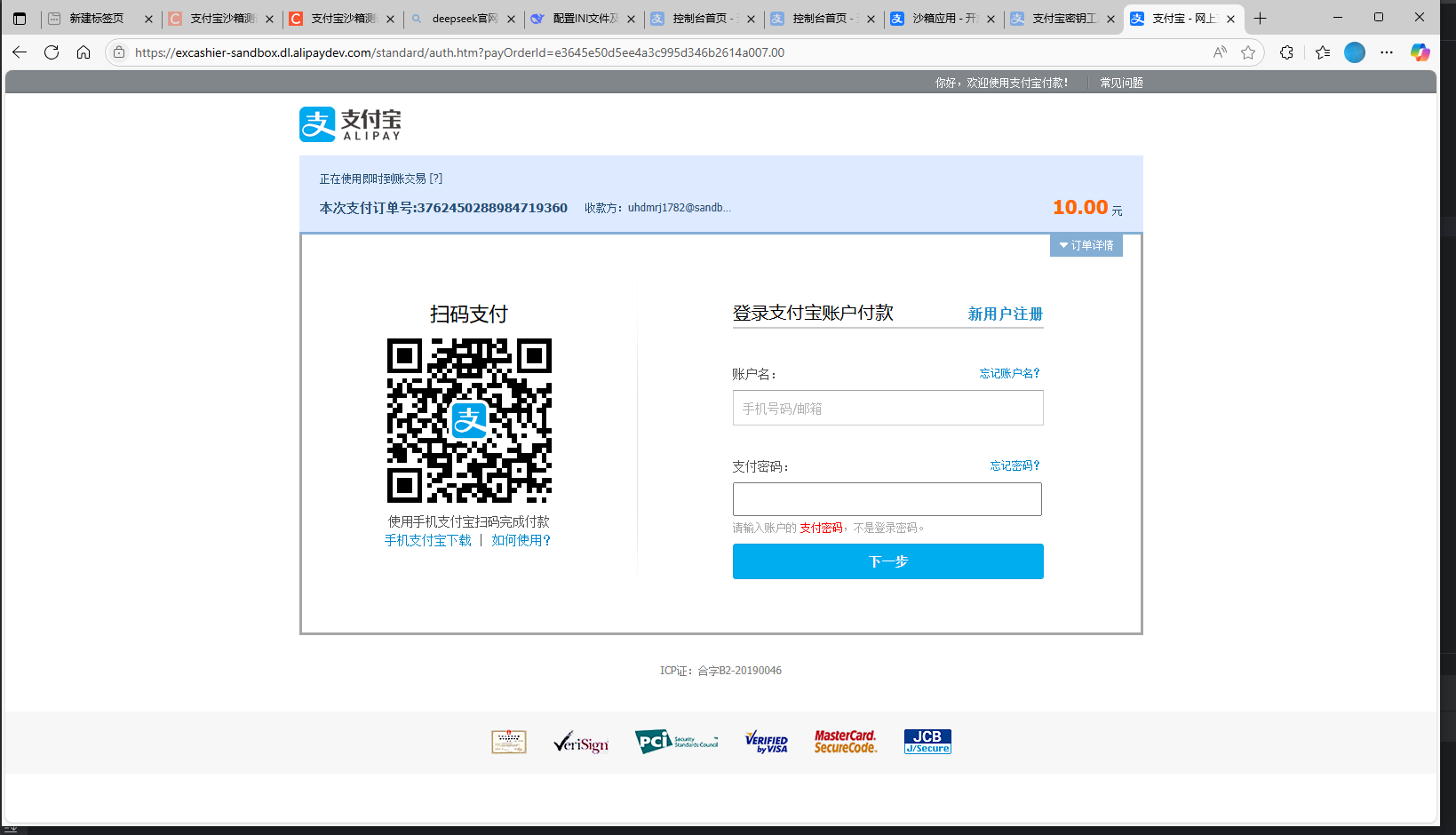Close the deepseek官网 tab
The width and height of the screenshot is (1456, 835).
511,19
